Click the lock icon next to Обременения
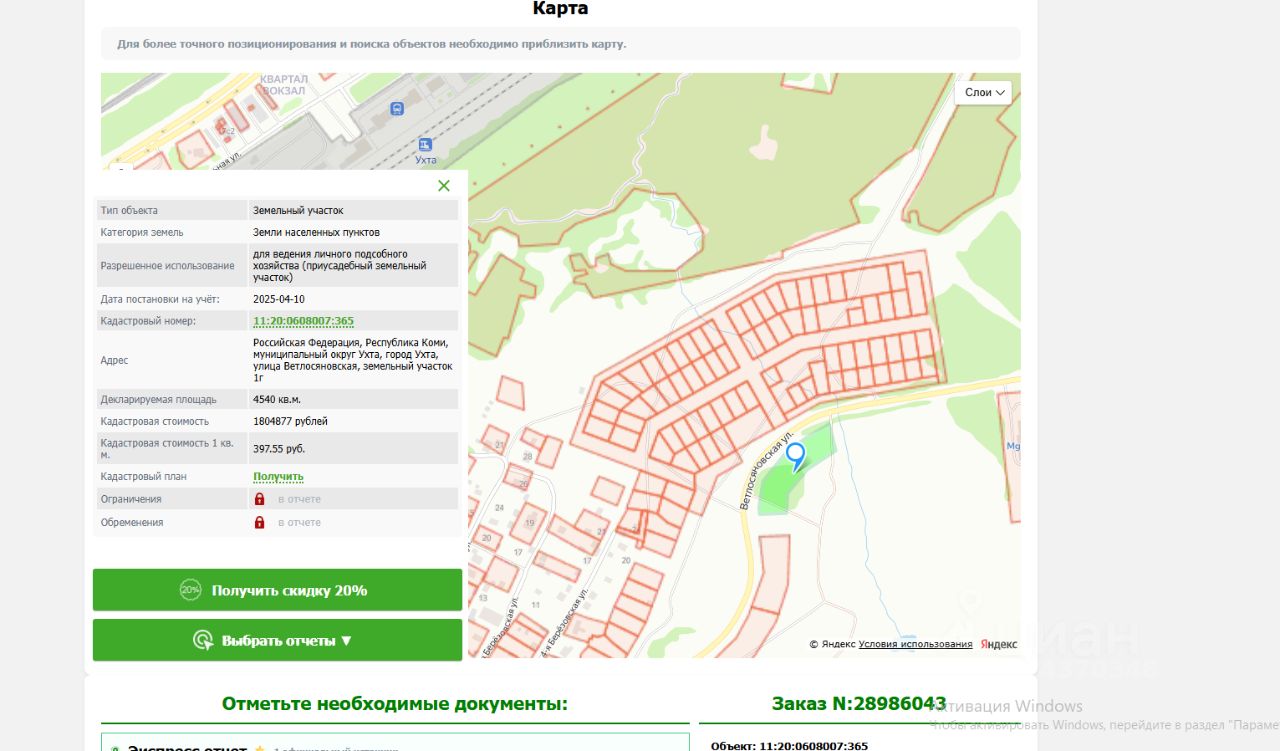 coord(259,522)
